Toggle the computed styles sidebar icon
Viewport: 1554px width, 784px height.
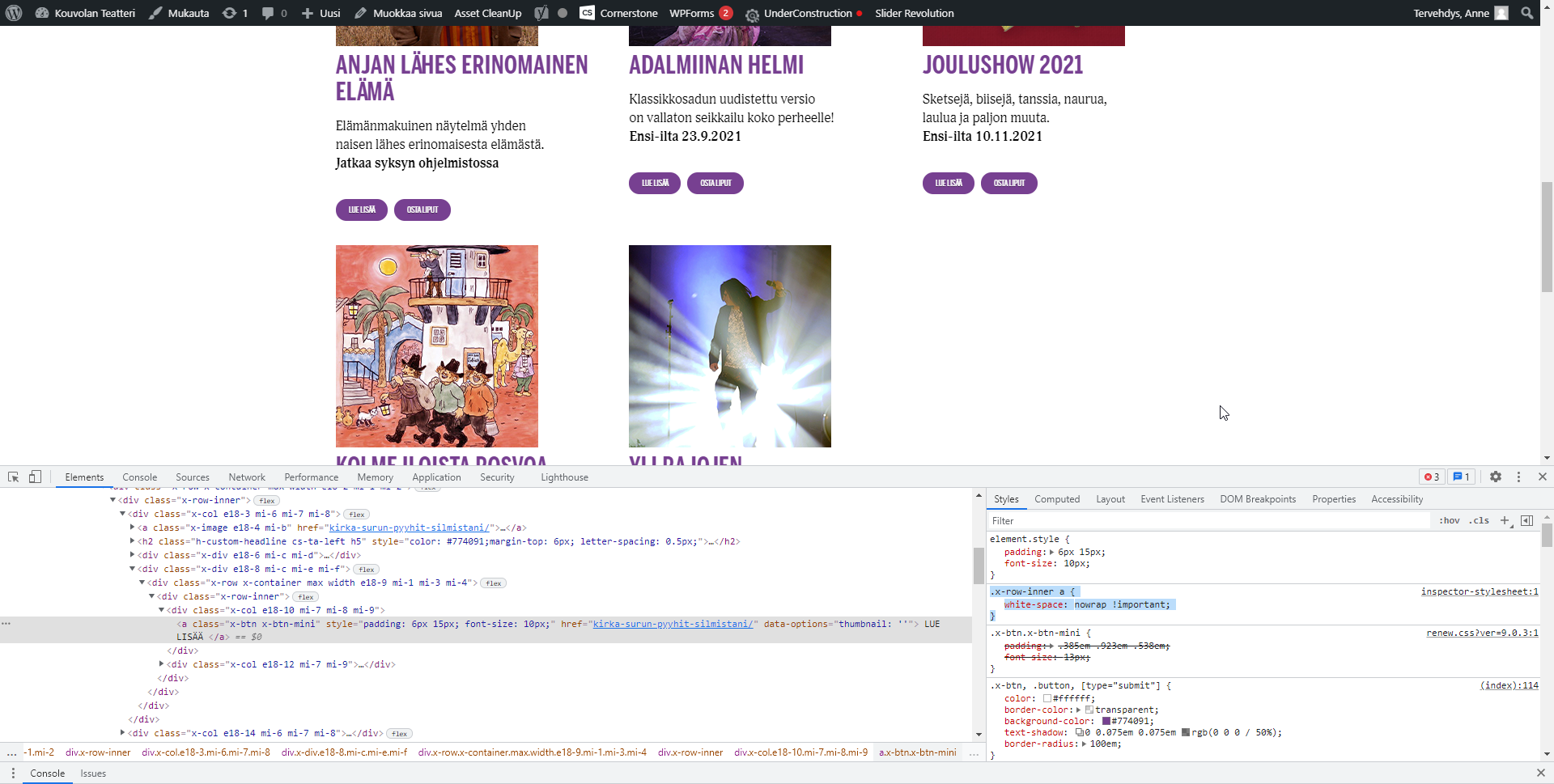(x=1526, y=521)
